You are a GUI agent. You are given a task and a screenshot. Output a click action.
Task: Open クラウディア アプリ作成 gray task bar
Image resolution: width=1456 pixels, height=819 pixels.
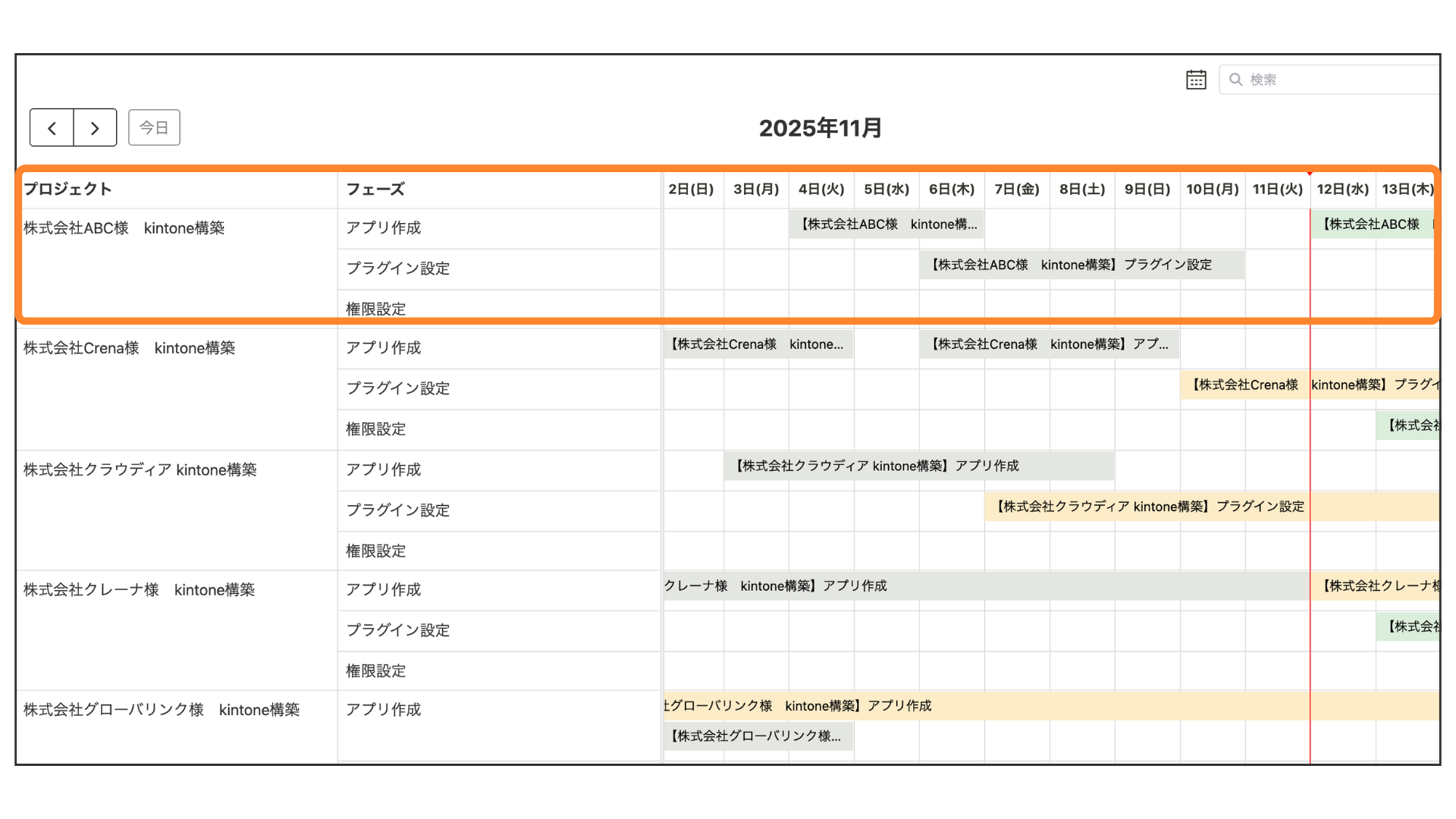[x=918, y=466]
